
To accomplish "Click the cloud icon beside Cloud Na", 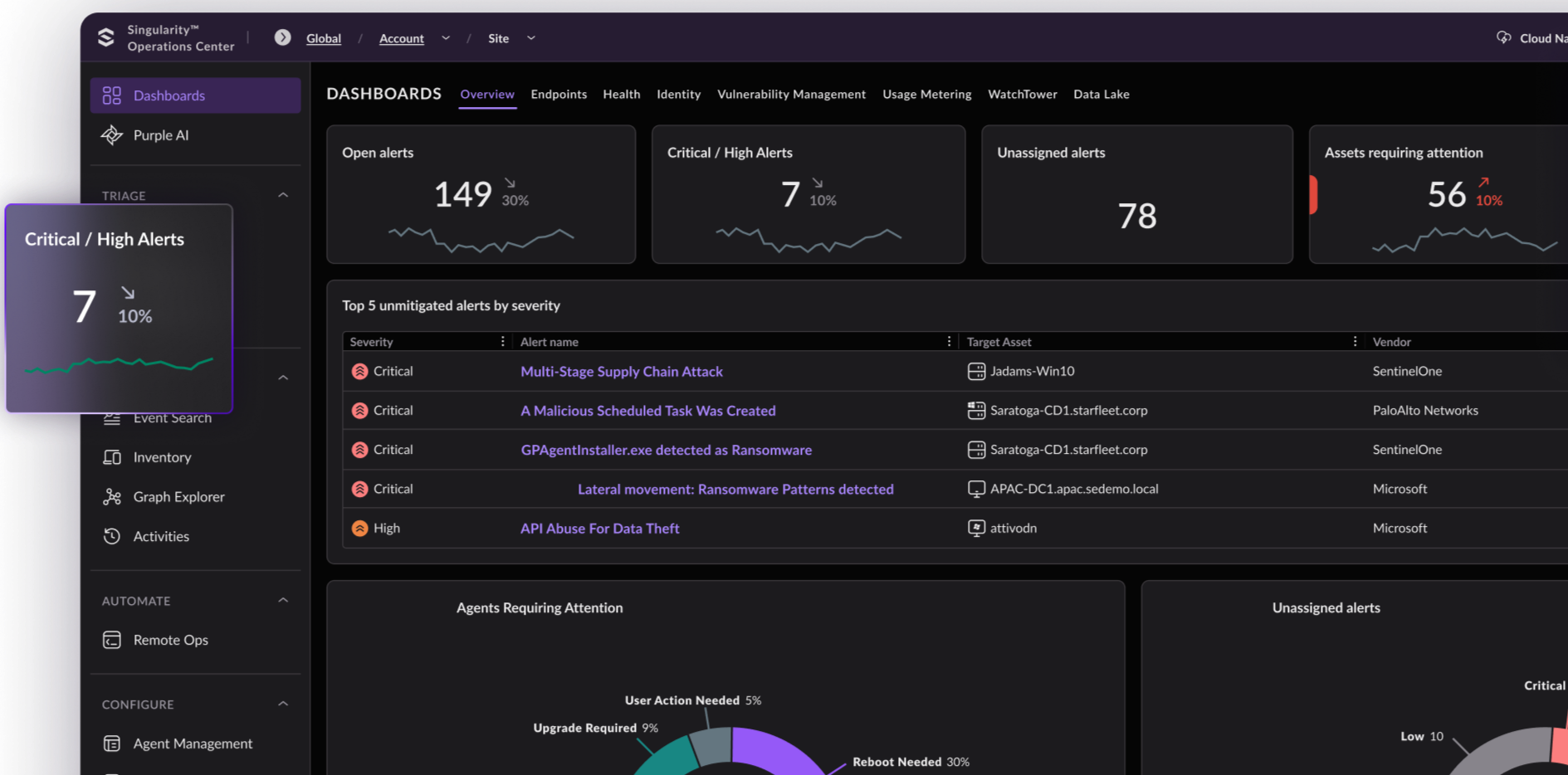I will pos(1503,37).
